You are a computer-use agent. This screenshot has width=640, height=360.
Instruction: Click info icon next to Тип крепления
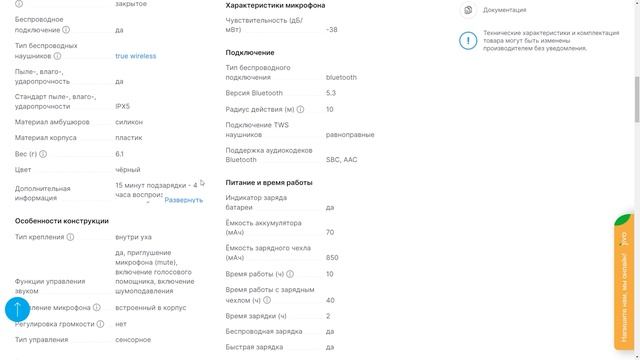70,237
